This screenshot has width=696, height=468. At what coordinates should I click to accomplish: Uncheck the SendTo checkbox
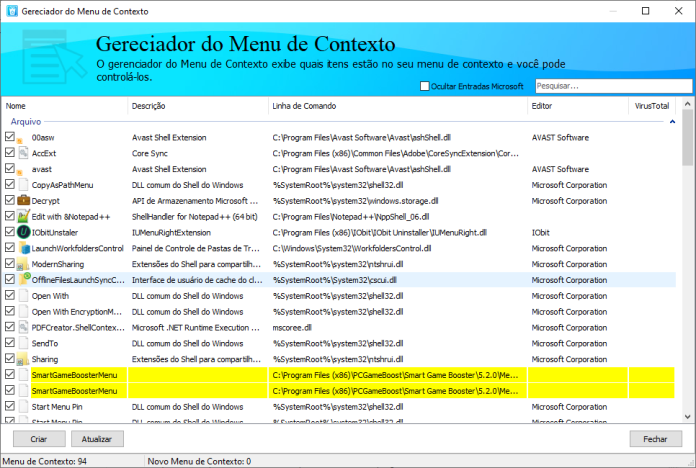click(x=10, y=342)
